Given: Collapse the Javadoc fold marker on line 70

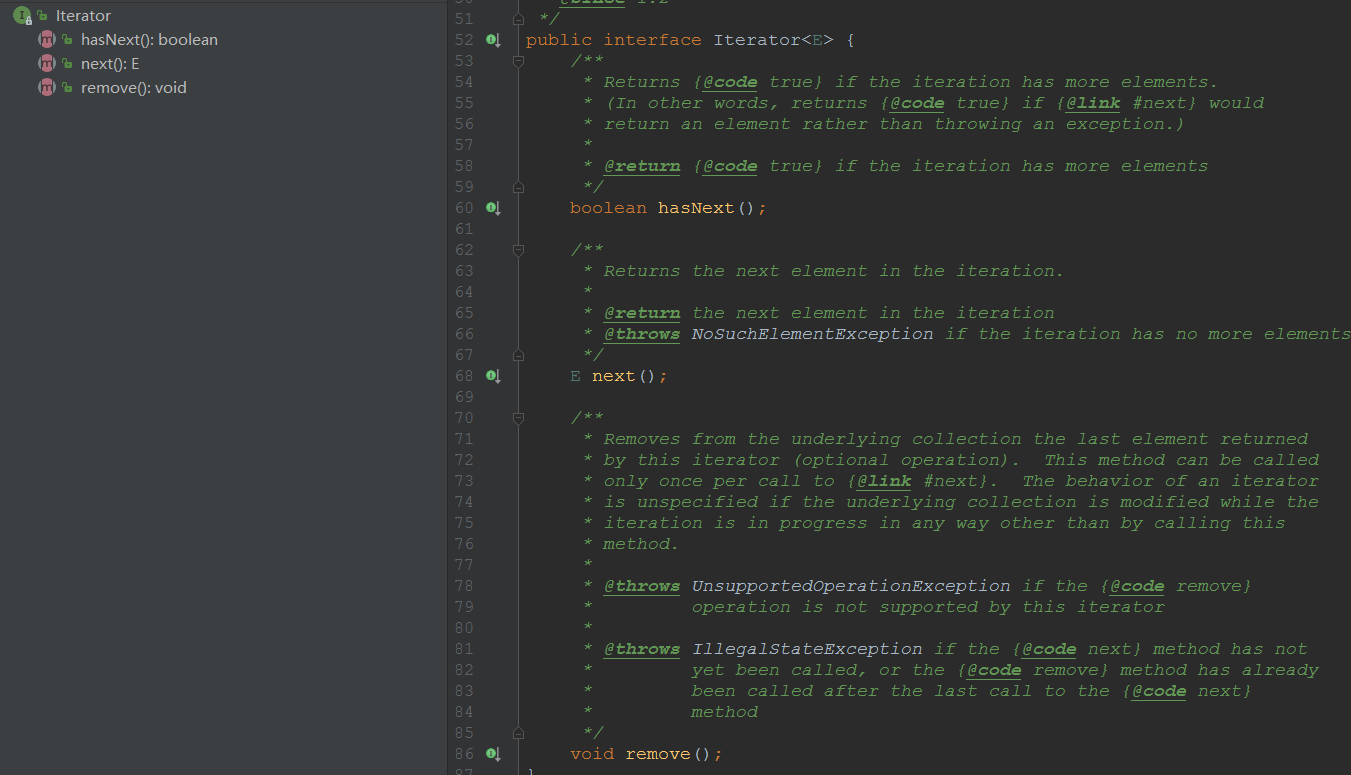Looking at the screenshot, I should [x=518, y=418].
